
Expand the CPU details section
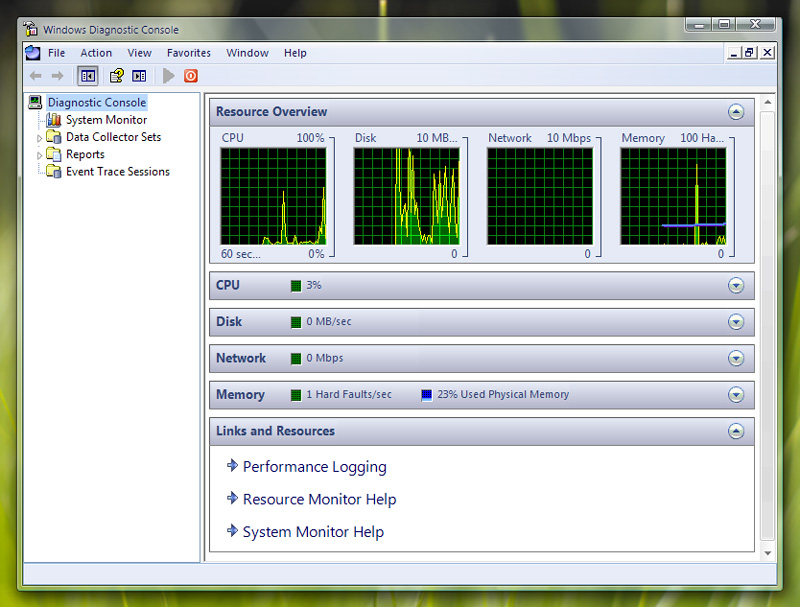(736, 285)
